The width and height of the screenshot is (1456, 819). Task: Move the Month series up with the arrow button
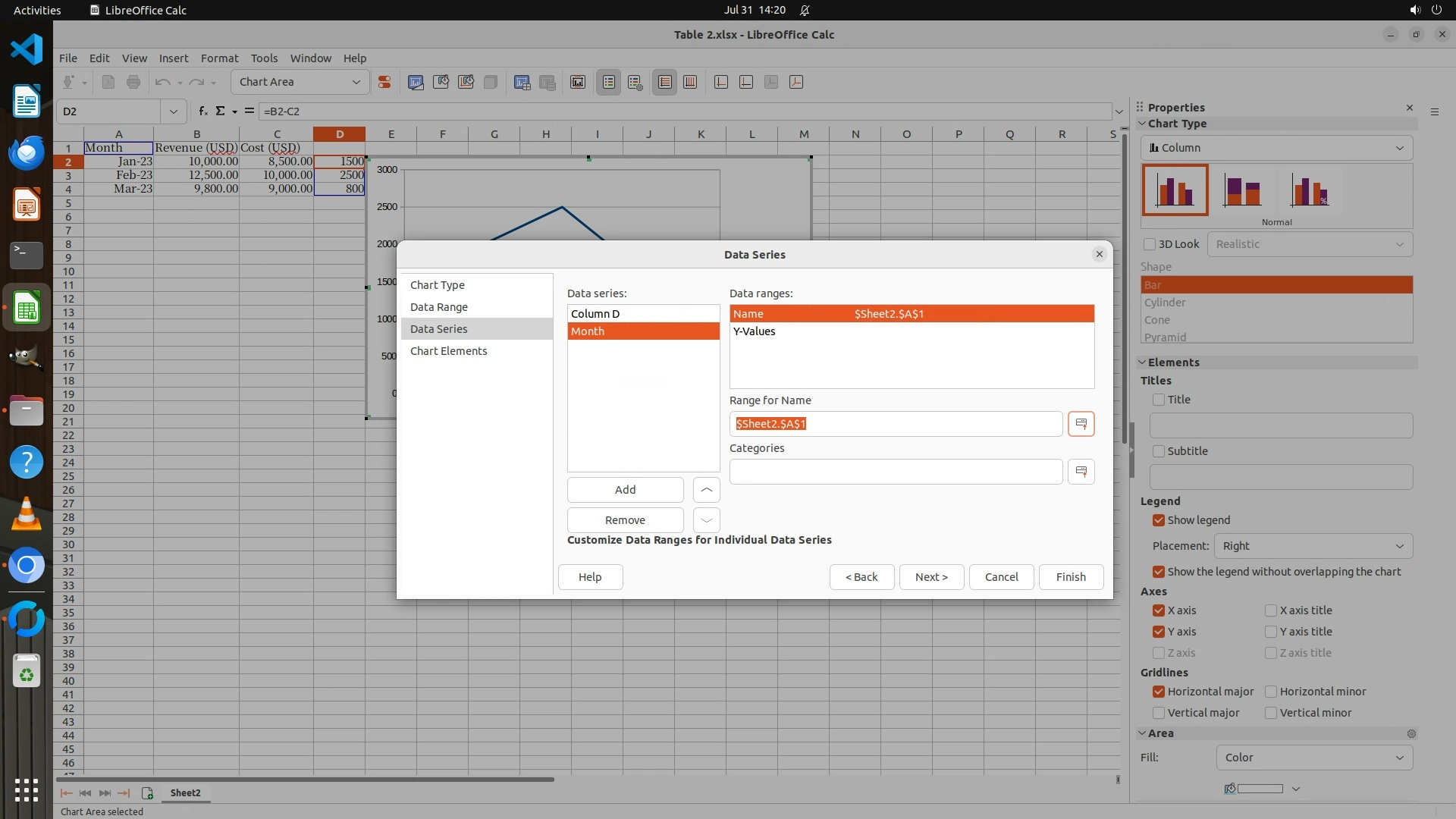(x=706, y=490)
